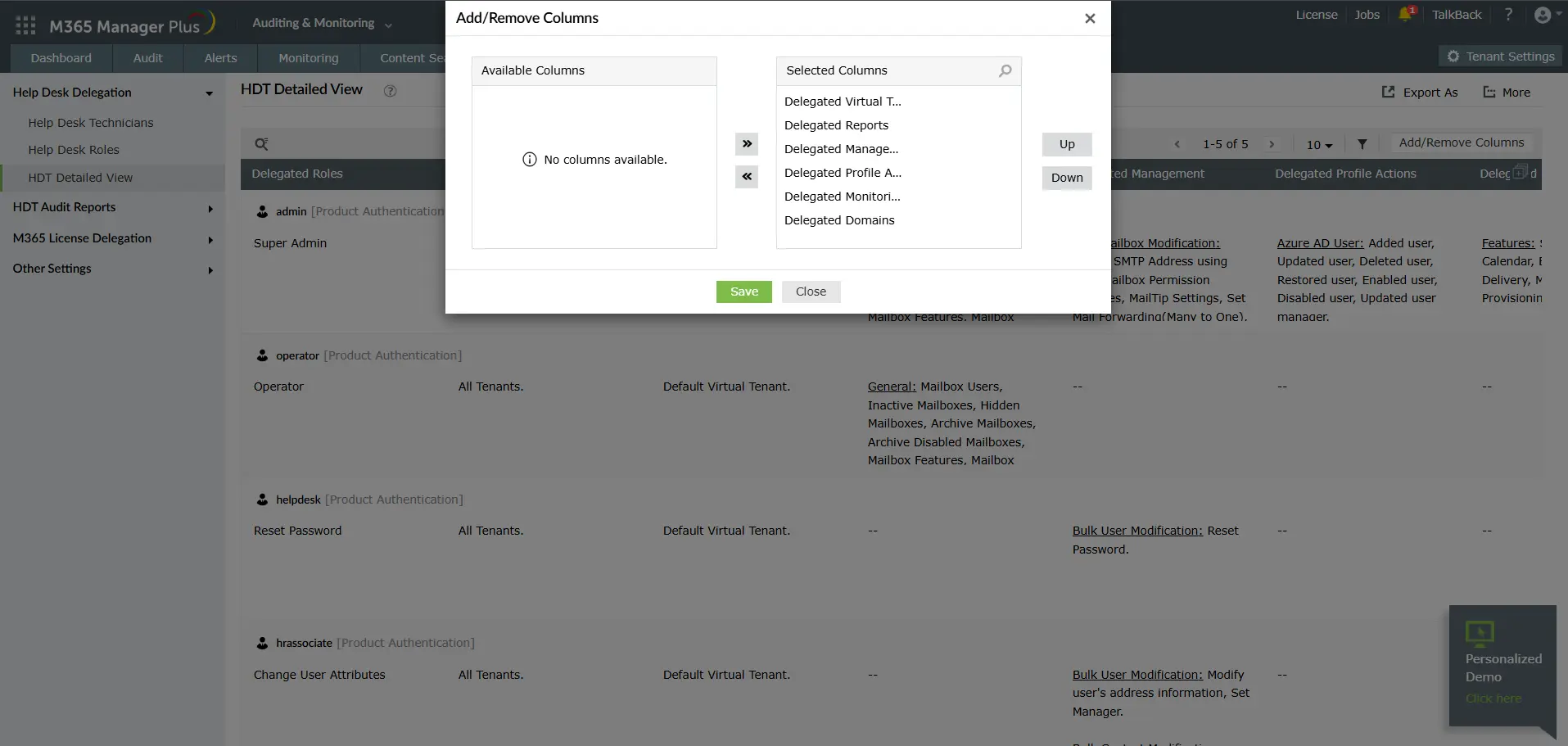
Task: Switch to the Alerts tab
Action: 220,58
